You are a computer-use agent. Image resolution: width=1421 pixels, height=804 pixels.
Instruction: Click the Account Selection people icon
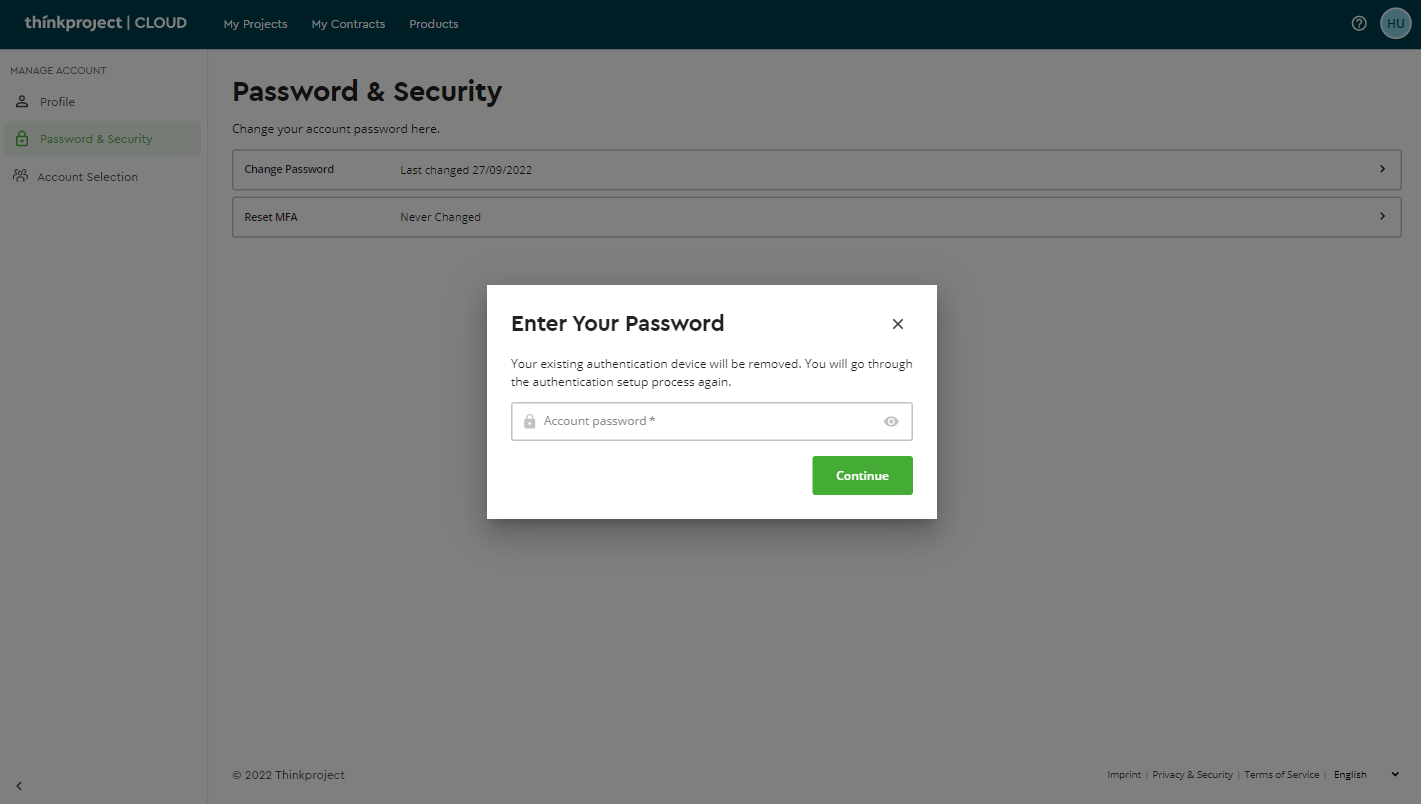(x=21, y=176)
